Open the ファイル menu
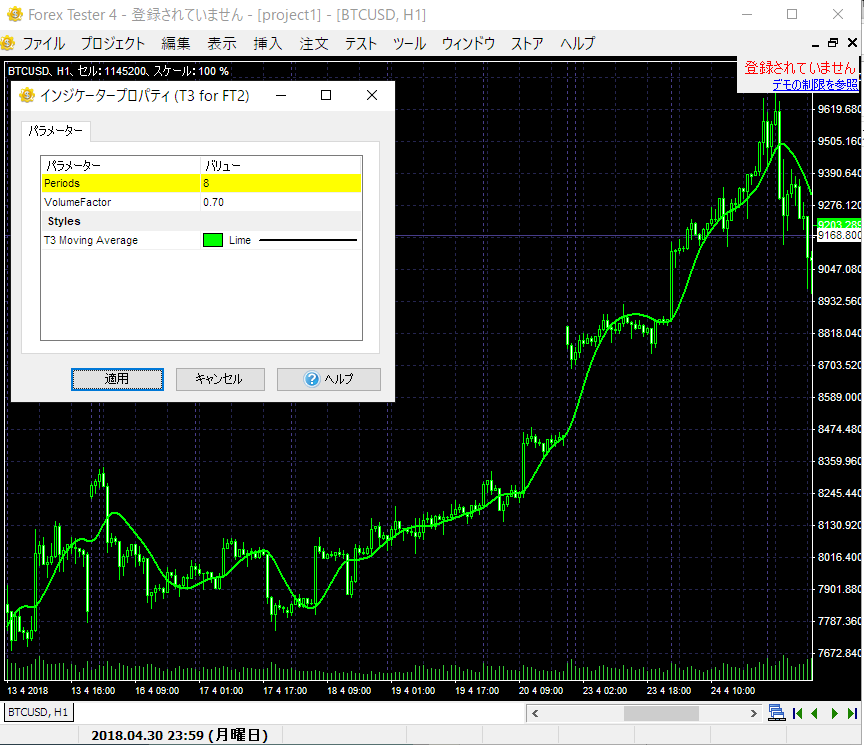Image resolution: width=864 pixels, height=745 pixels. pyautogui.click(x=44, y=44)
